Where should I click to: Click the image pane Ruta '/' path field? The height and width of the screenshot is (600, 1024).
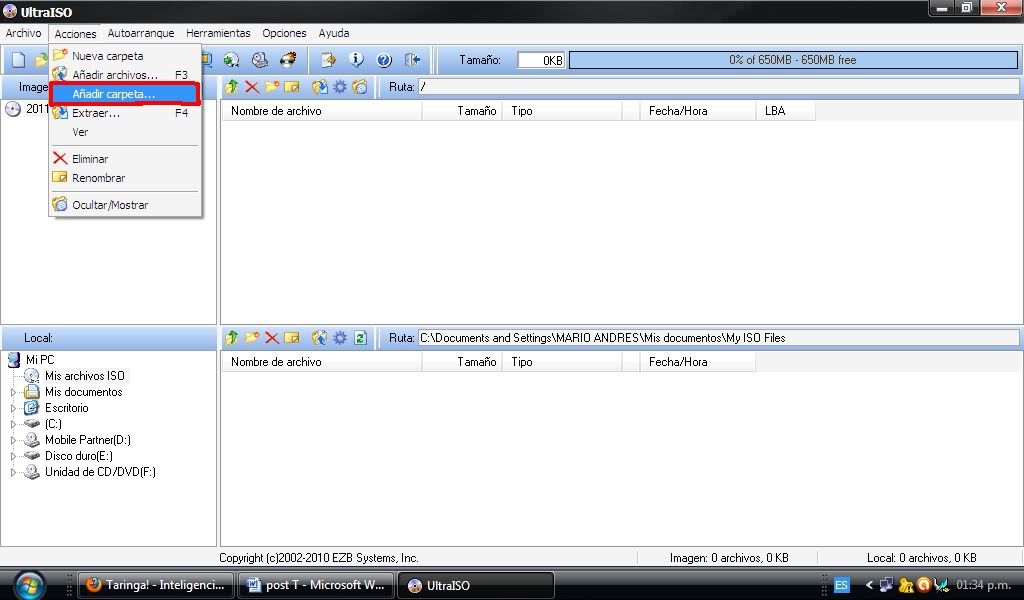tap(718, 87)
